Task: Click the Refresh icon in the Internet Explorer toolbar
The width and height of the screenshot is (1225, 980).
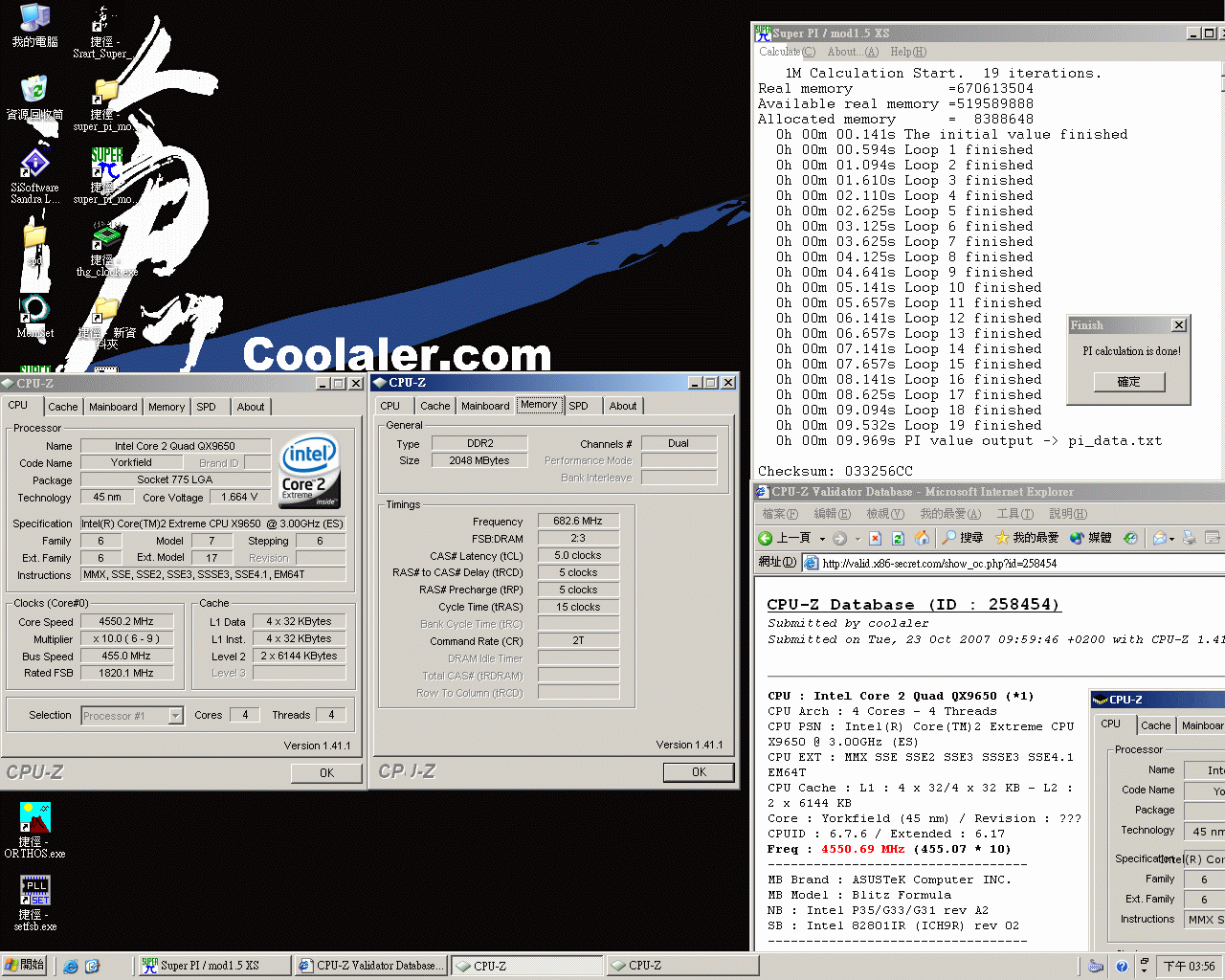Action: (898, 538)
